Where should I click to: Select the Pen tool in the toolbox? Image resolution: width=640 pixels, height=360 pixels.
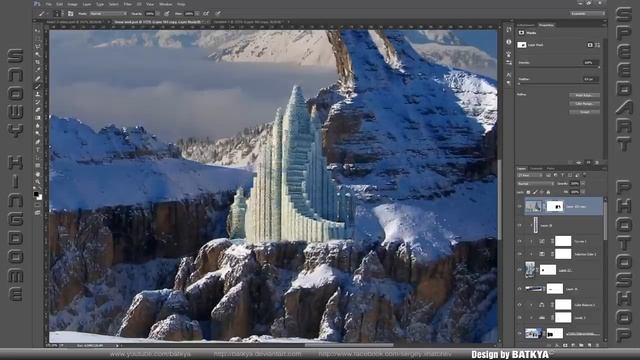[x=37, y=141]
